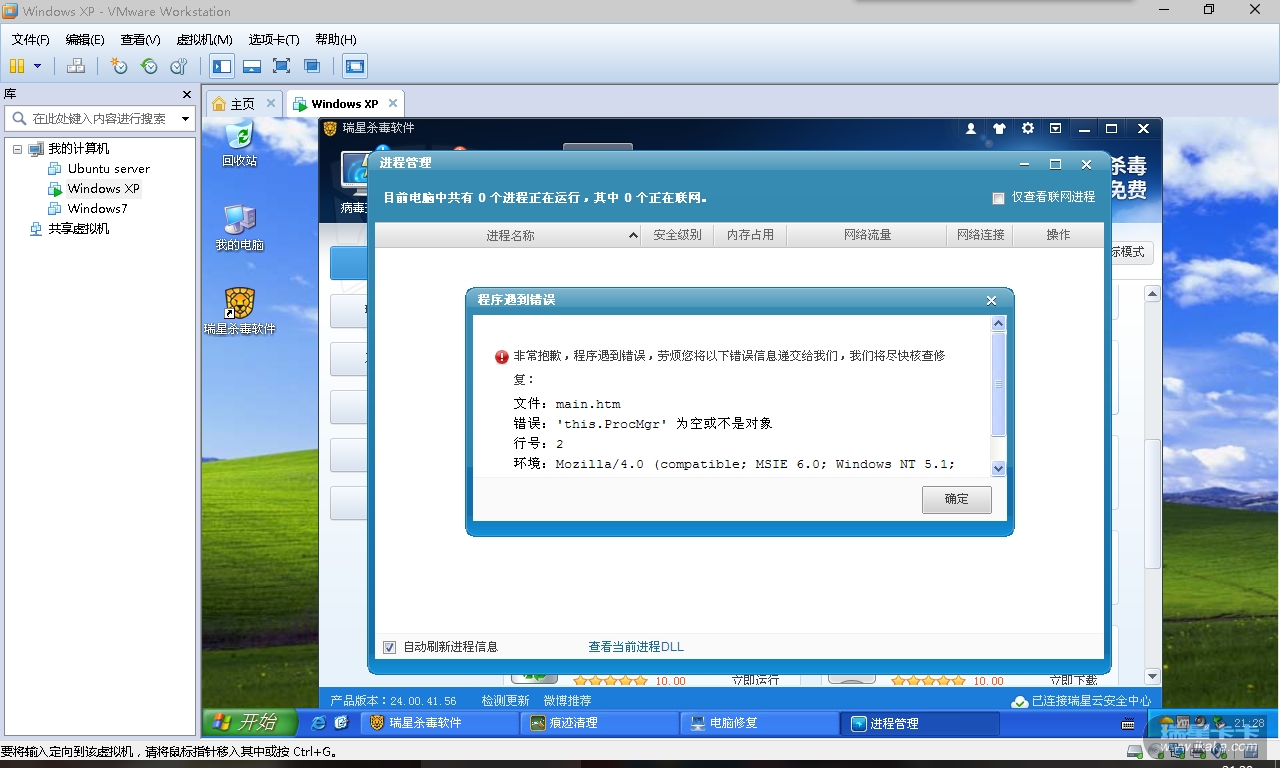Collapse the 我的计算机 tree node

17,149
